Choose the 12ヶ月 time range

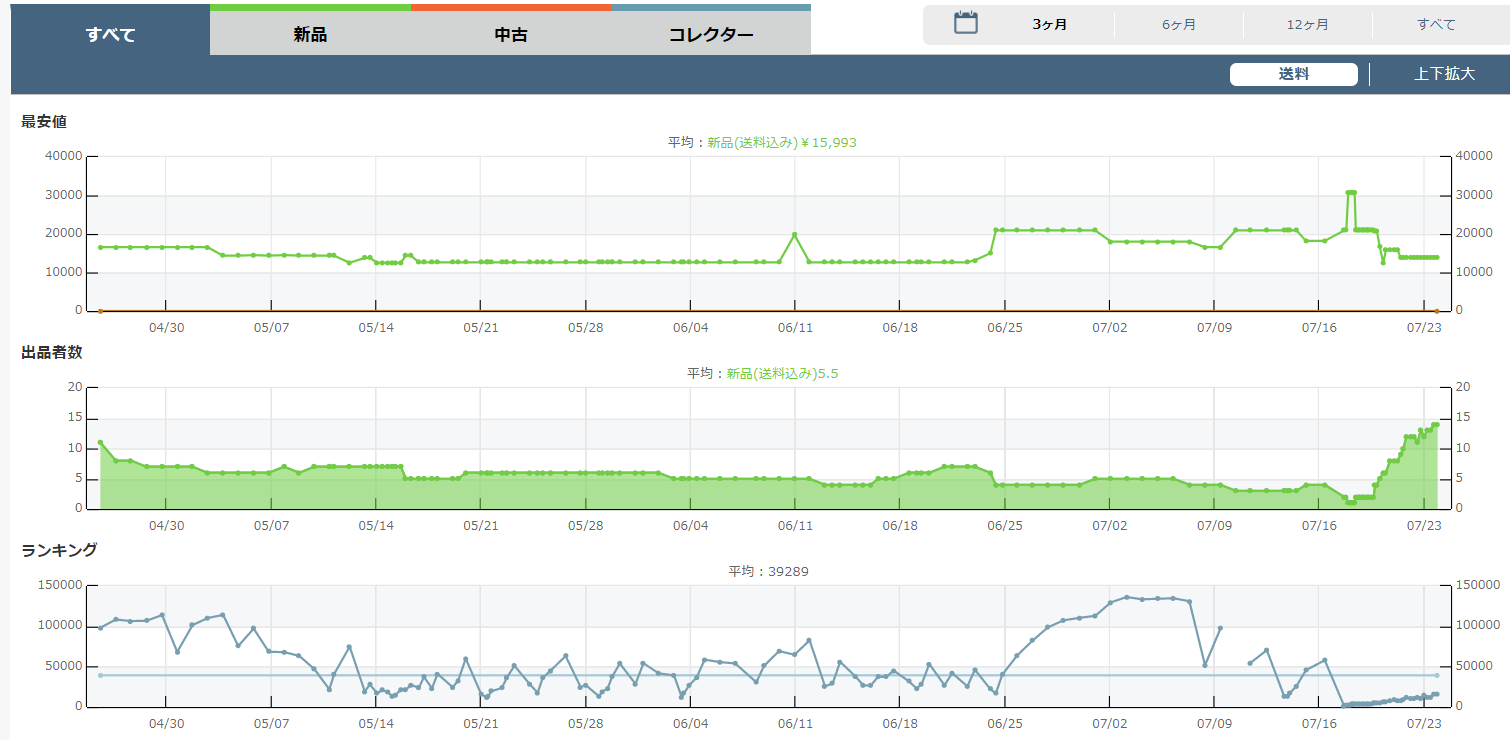(1307, 25)
